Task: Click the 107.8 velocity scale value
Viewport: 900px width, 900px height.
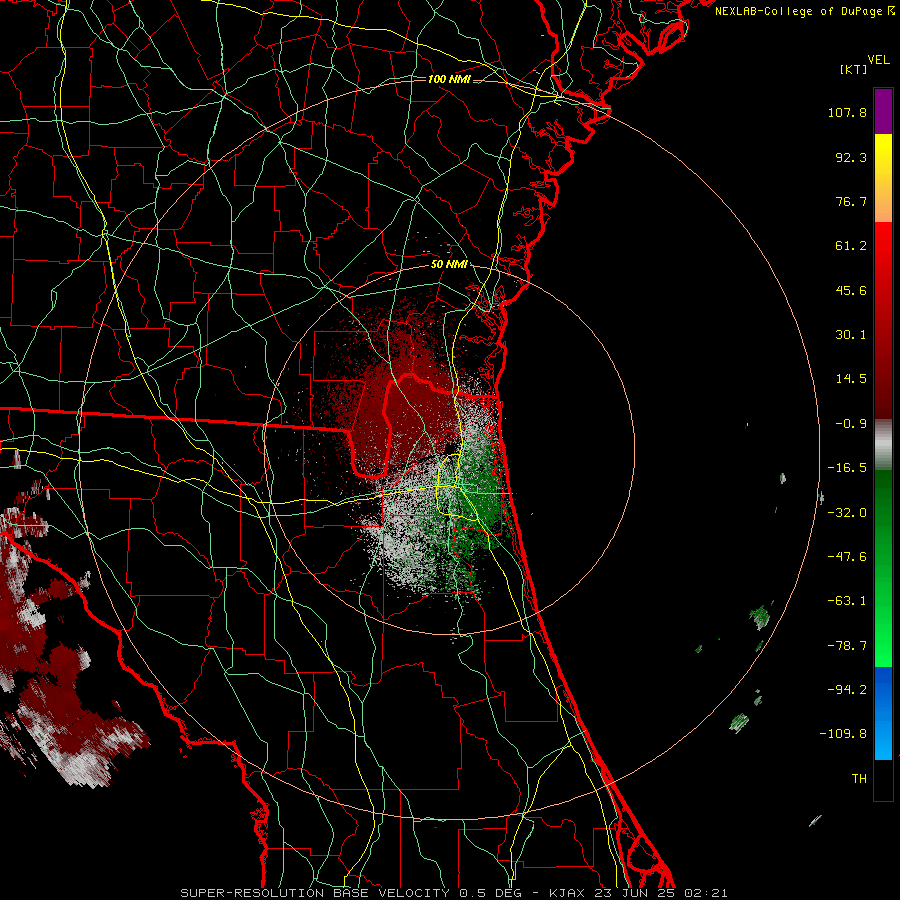Action: [847, 112]
